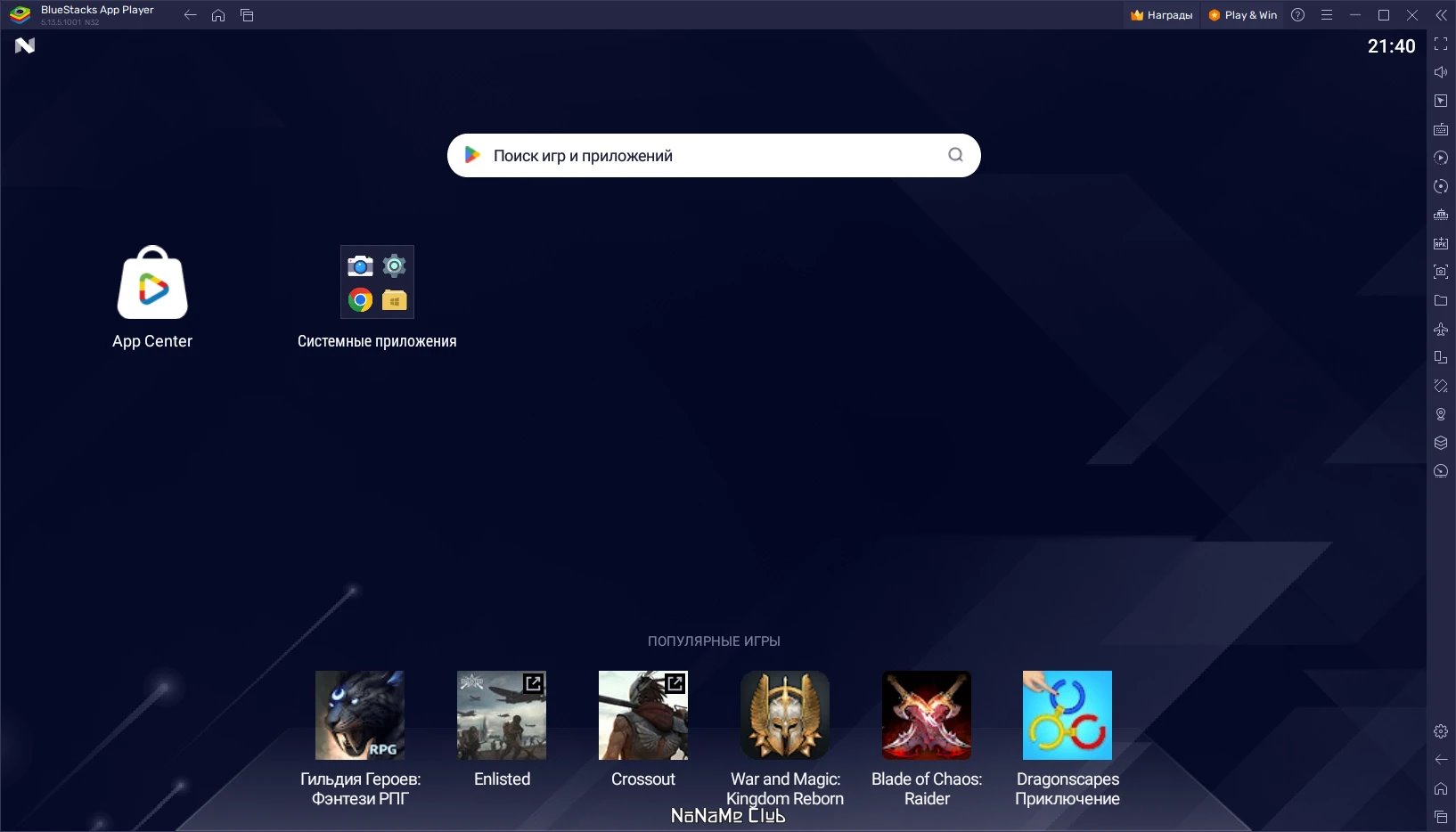Click the sidebar icon above Install APK
Viewport: 1456px width, 832px height.
click(x=1441, y=215)
